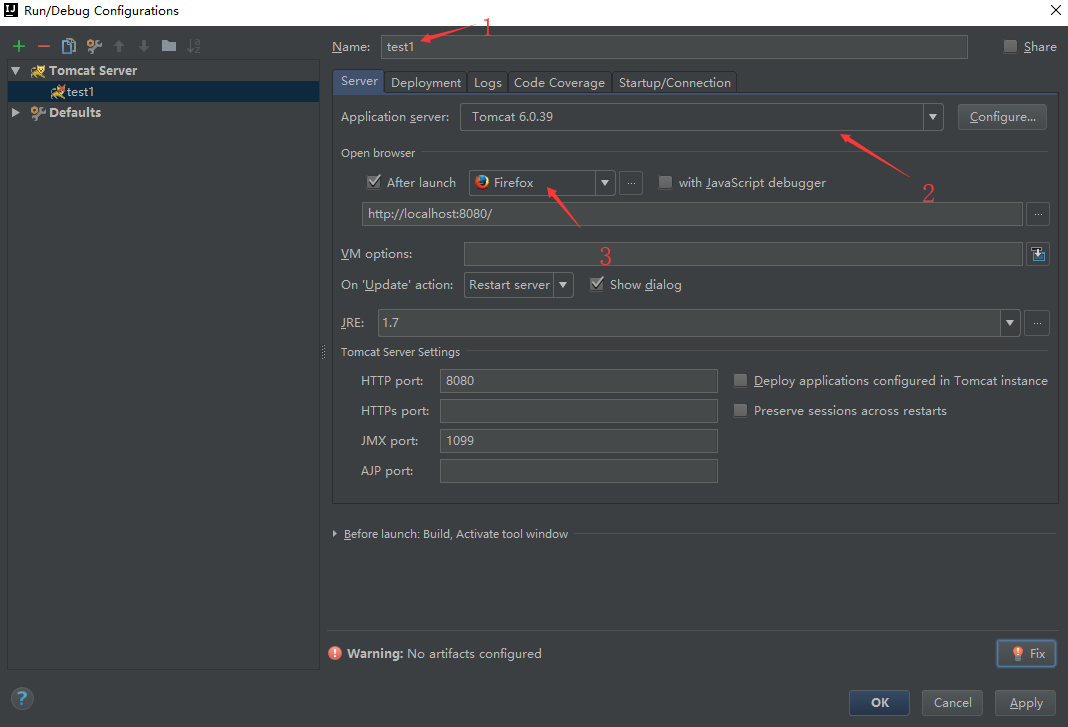This screenshot has width=1068, height=727.
Task: Switch to the Deployment tab
Action: [426, 82]
